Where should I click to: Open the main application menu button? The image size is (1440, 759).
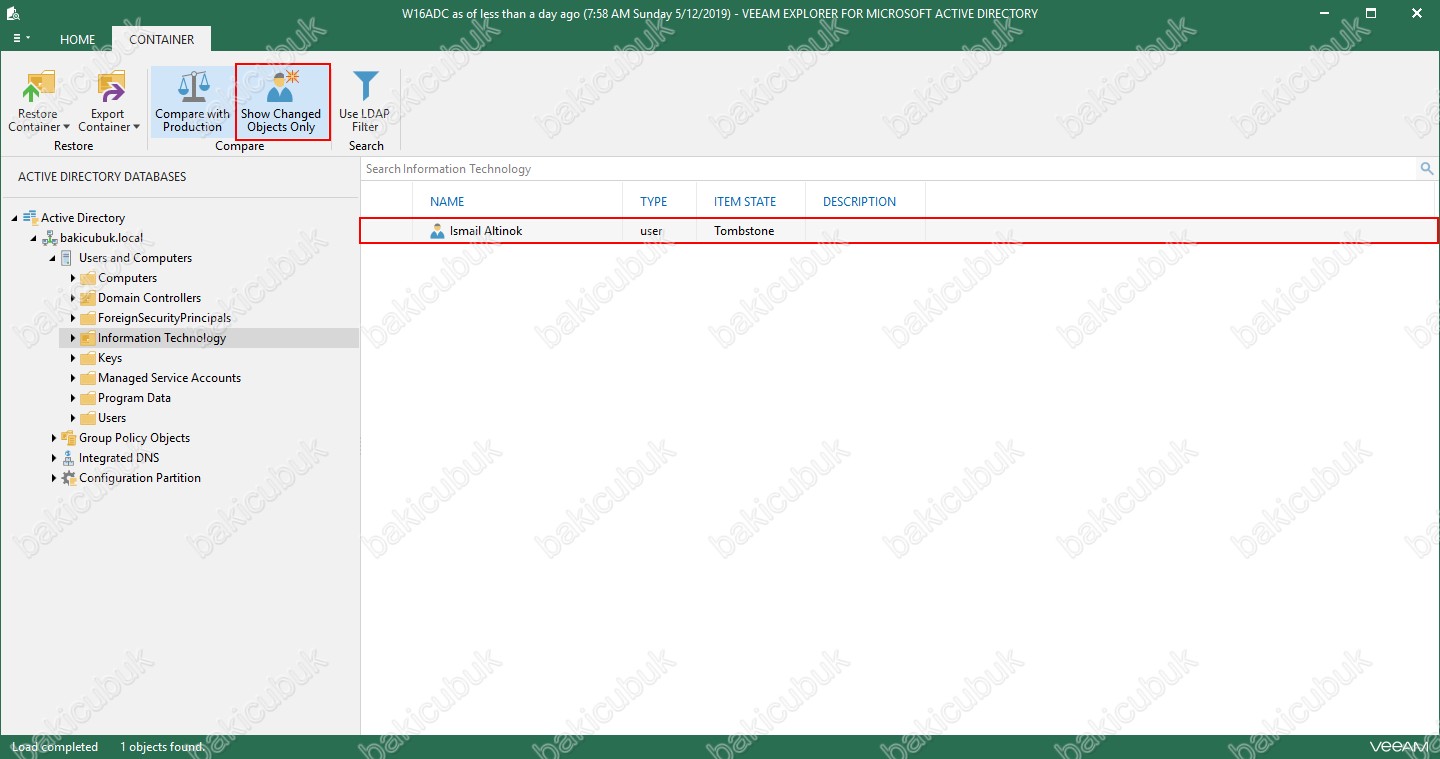pos(21,39)
